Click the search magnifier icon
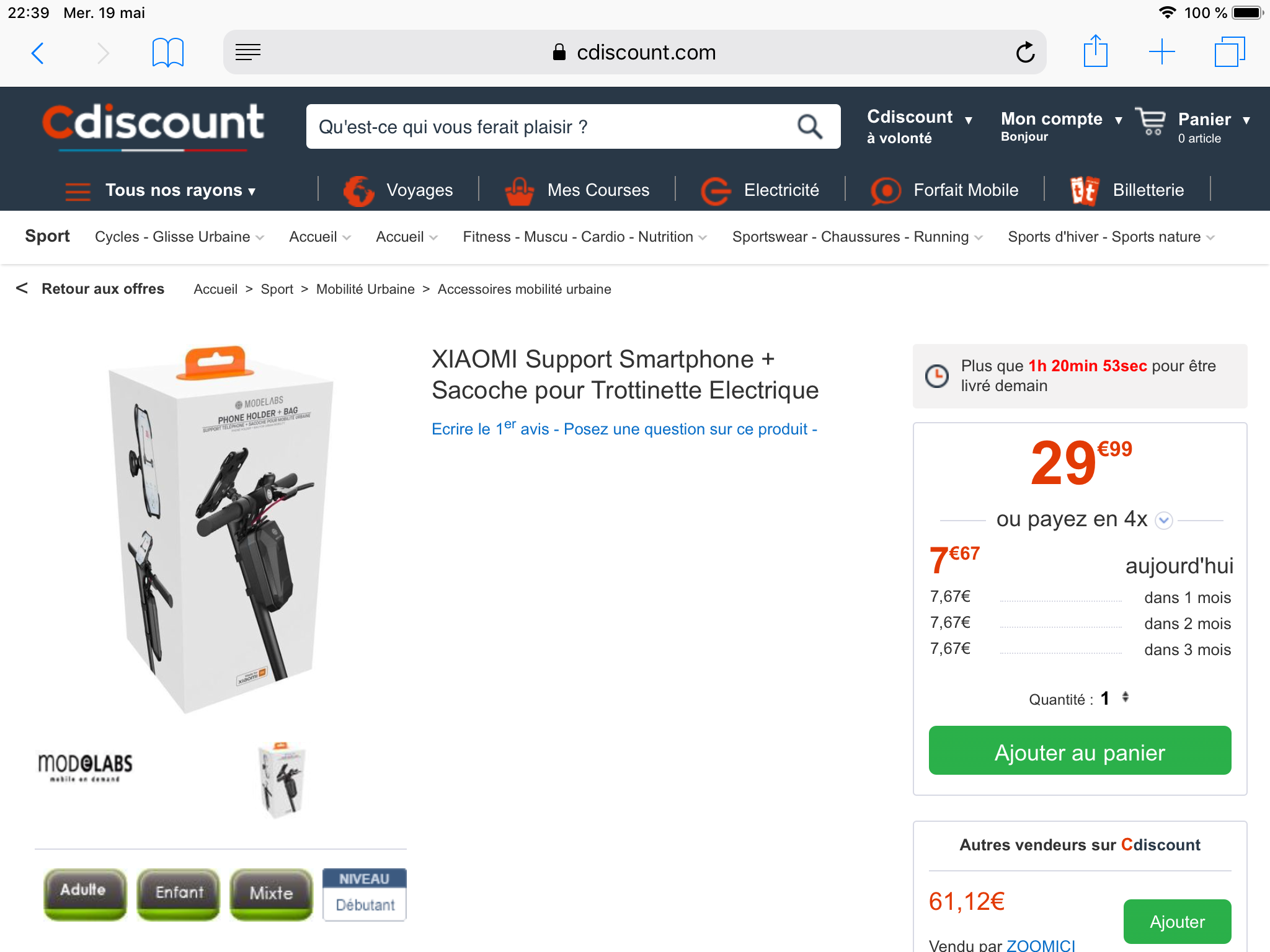 coord(809,126)
